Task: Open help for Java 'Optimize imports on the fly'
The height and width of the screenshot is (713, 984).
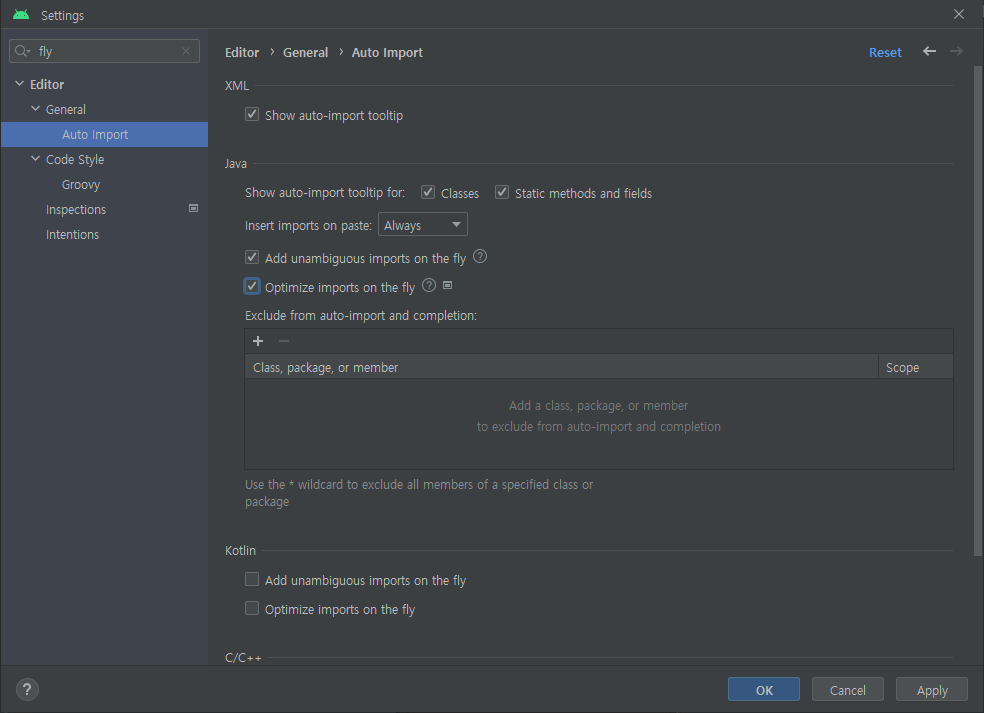Action: coord(429,286)
